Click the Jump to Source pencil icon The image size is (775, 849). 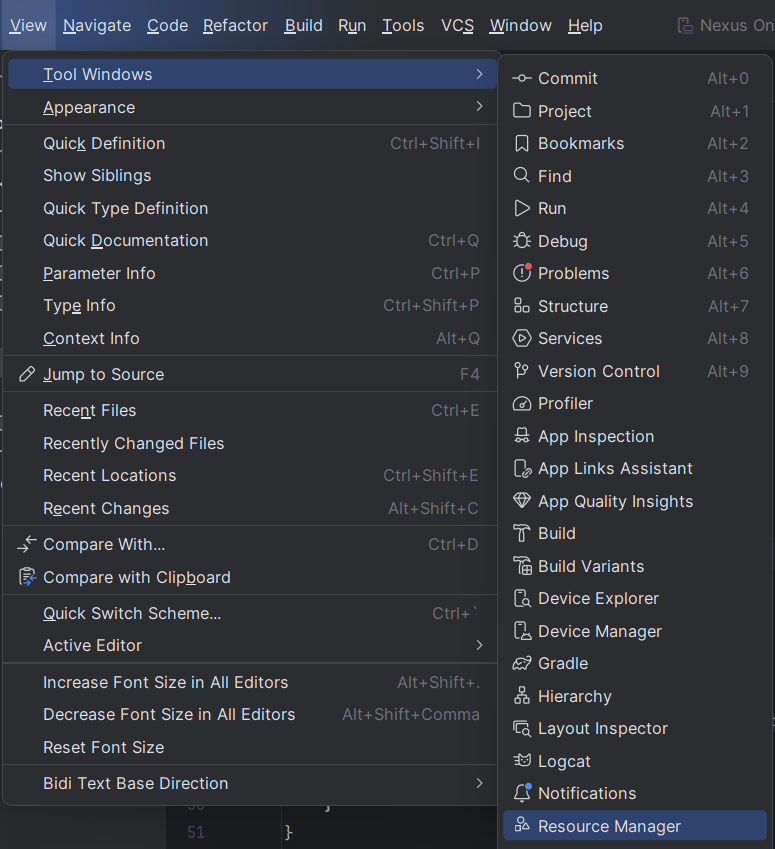[26, 374]
